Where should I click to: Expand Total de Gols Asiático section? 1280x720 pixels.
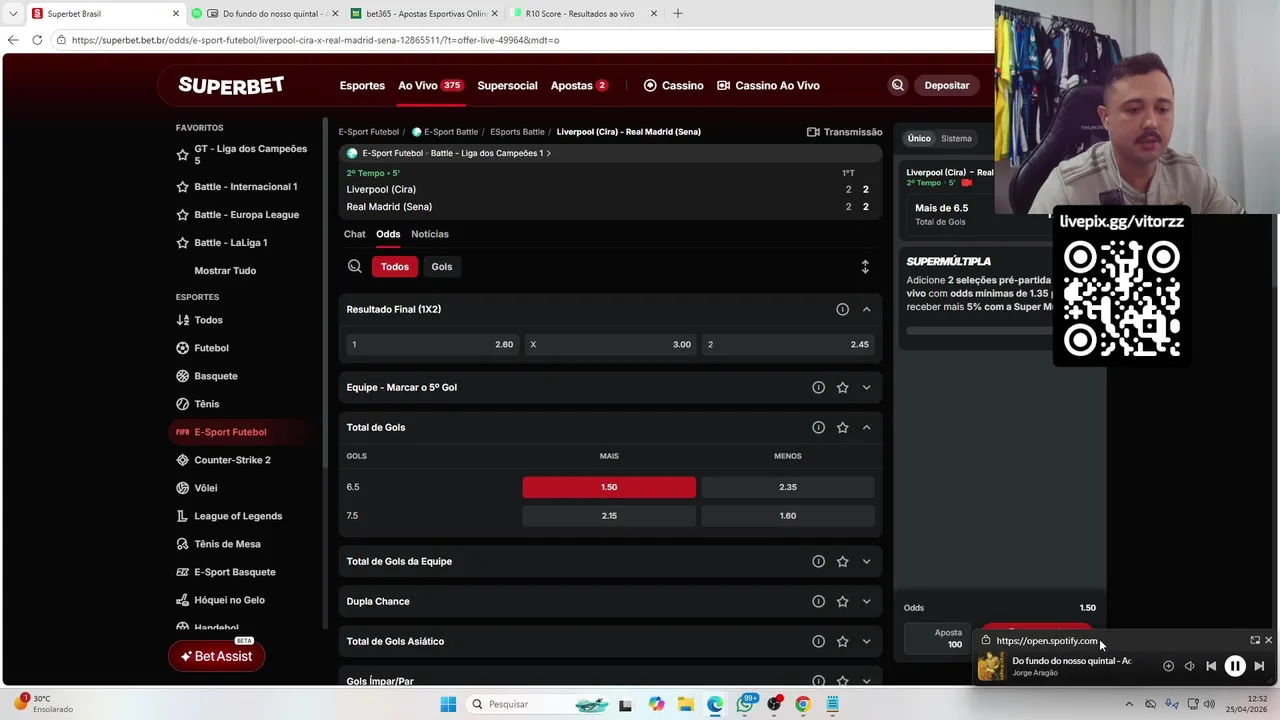[866, 641]
